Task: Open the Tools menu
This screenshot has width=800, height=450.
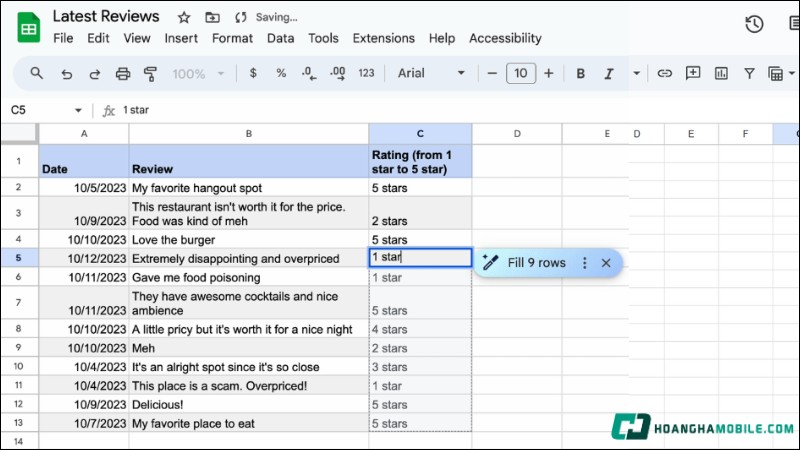Action: coord(323,38)
